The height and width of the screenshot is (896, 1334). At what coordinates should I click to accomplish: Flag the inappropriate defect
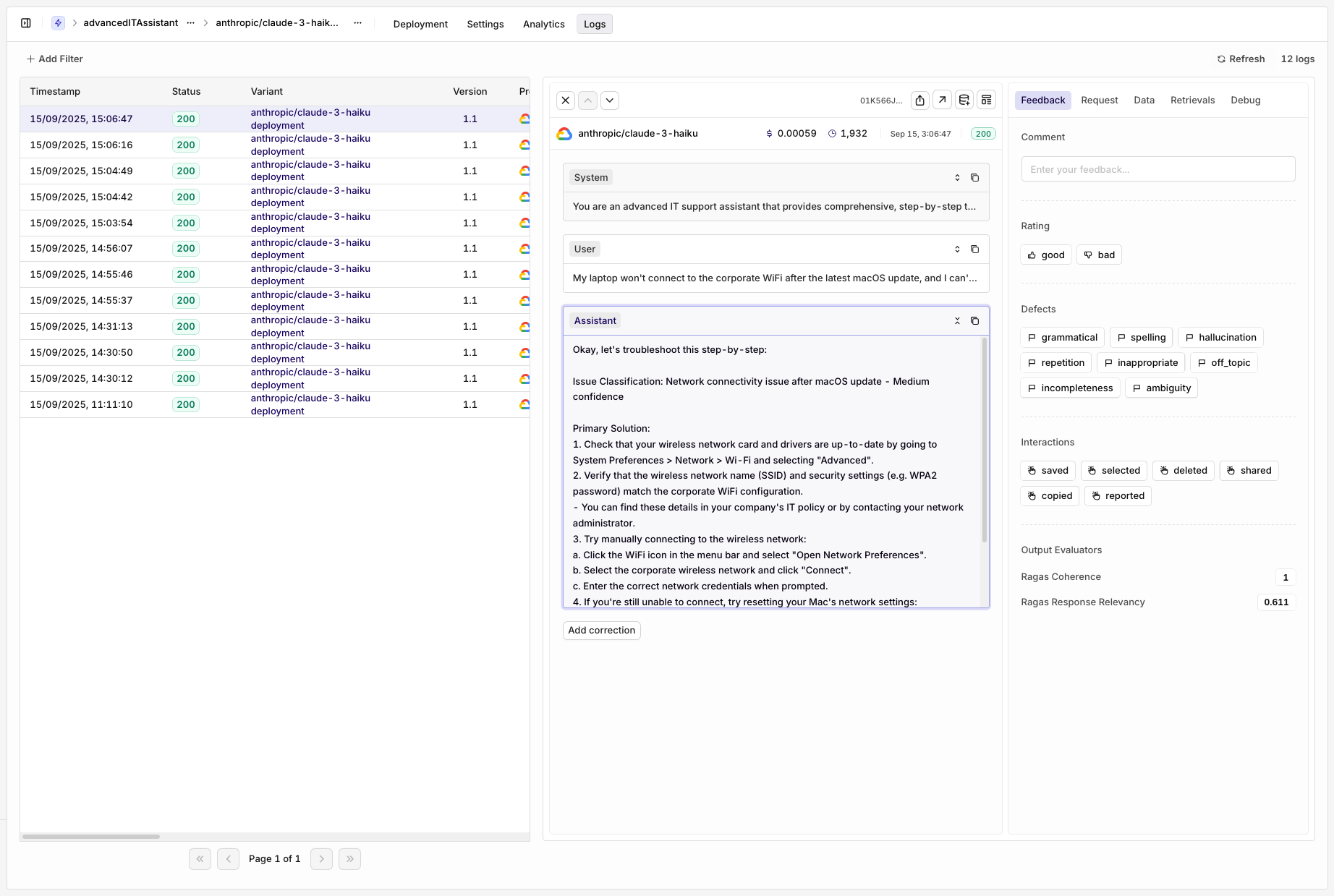pos(1141,363)
